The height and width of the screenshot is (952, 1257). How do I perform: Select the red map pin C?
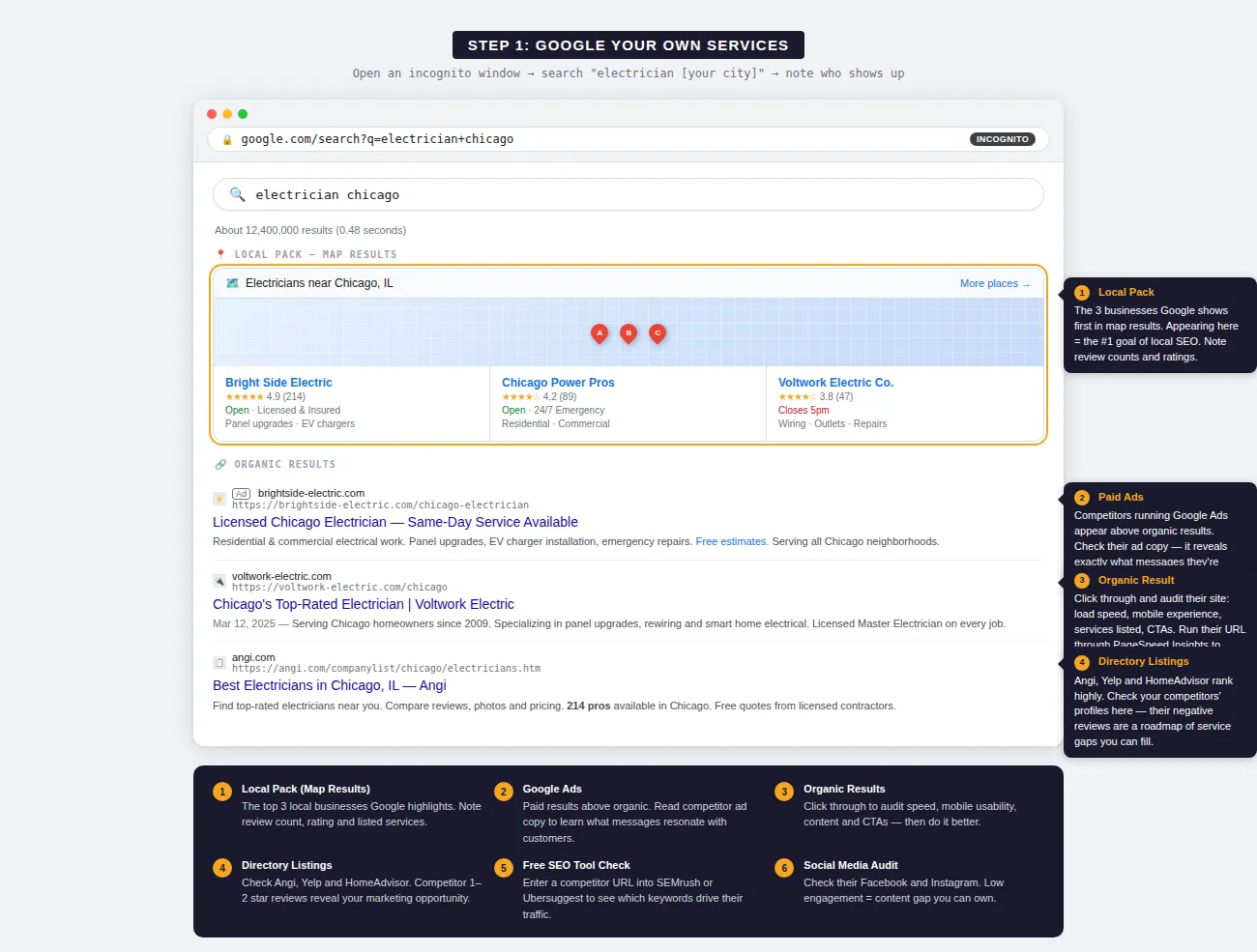pyautogui.click(x=658, y=333)
